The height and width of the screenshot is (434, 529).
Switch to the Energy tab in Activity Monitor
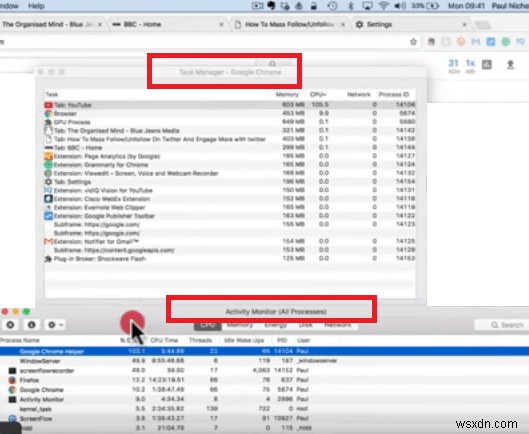[x=276, y=325]
